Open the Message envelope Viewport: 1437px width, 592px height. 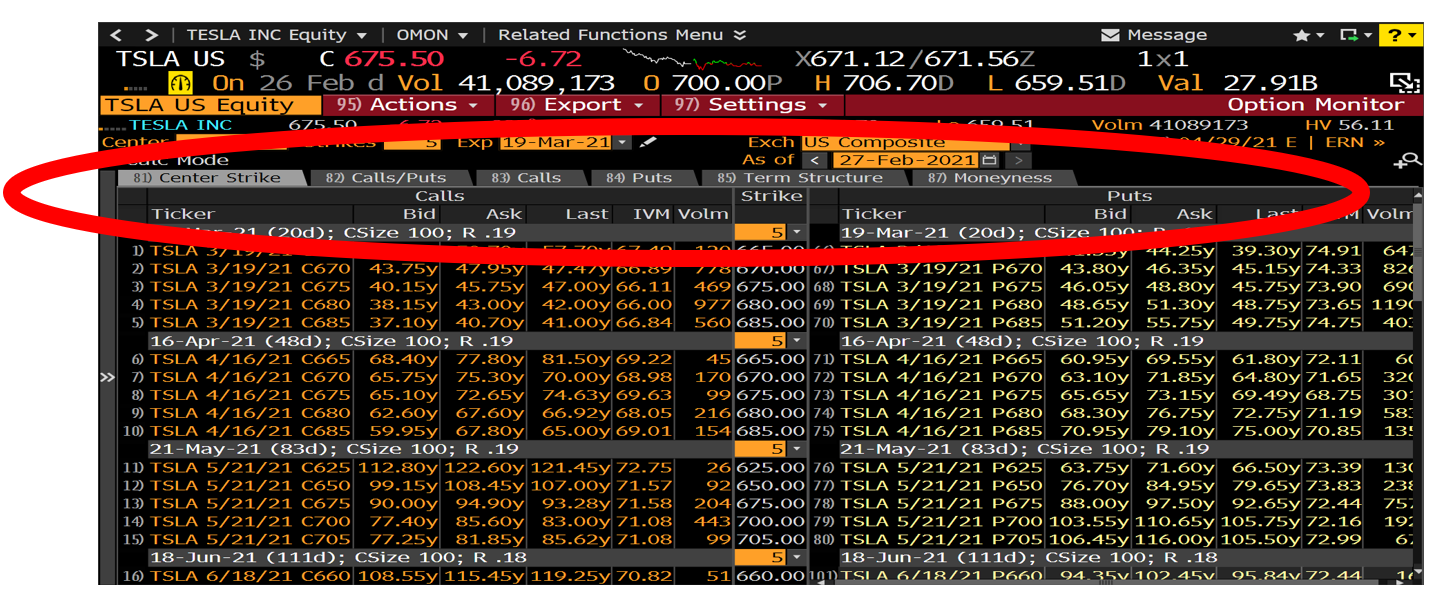tap(1109, 35)
